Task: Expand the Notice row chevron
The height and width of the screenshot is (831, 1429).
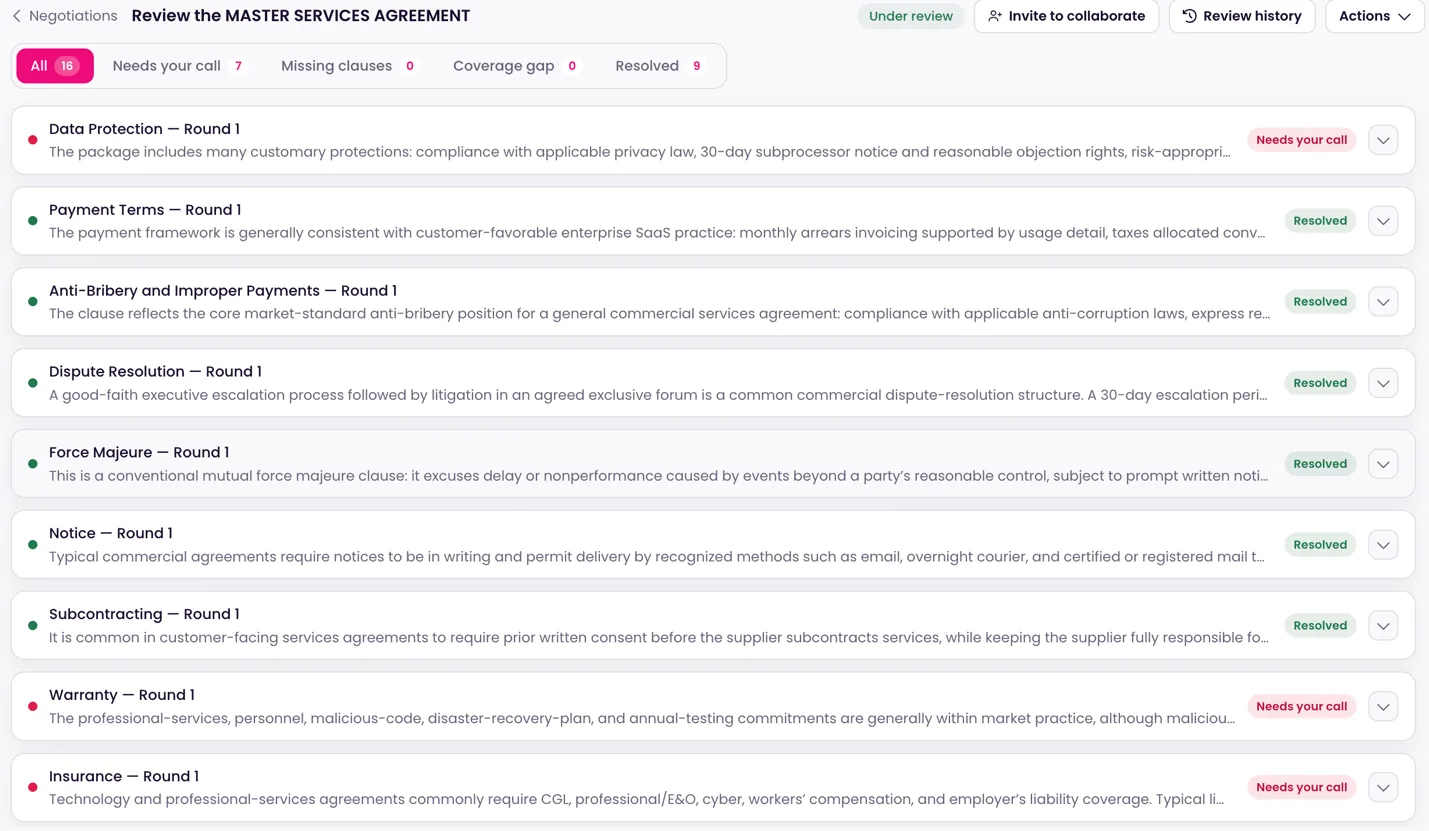Action: click(x=1383, y=545)
